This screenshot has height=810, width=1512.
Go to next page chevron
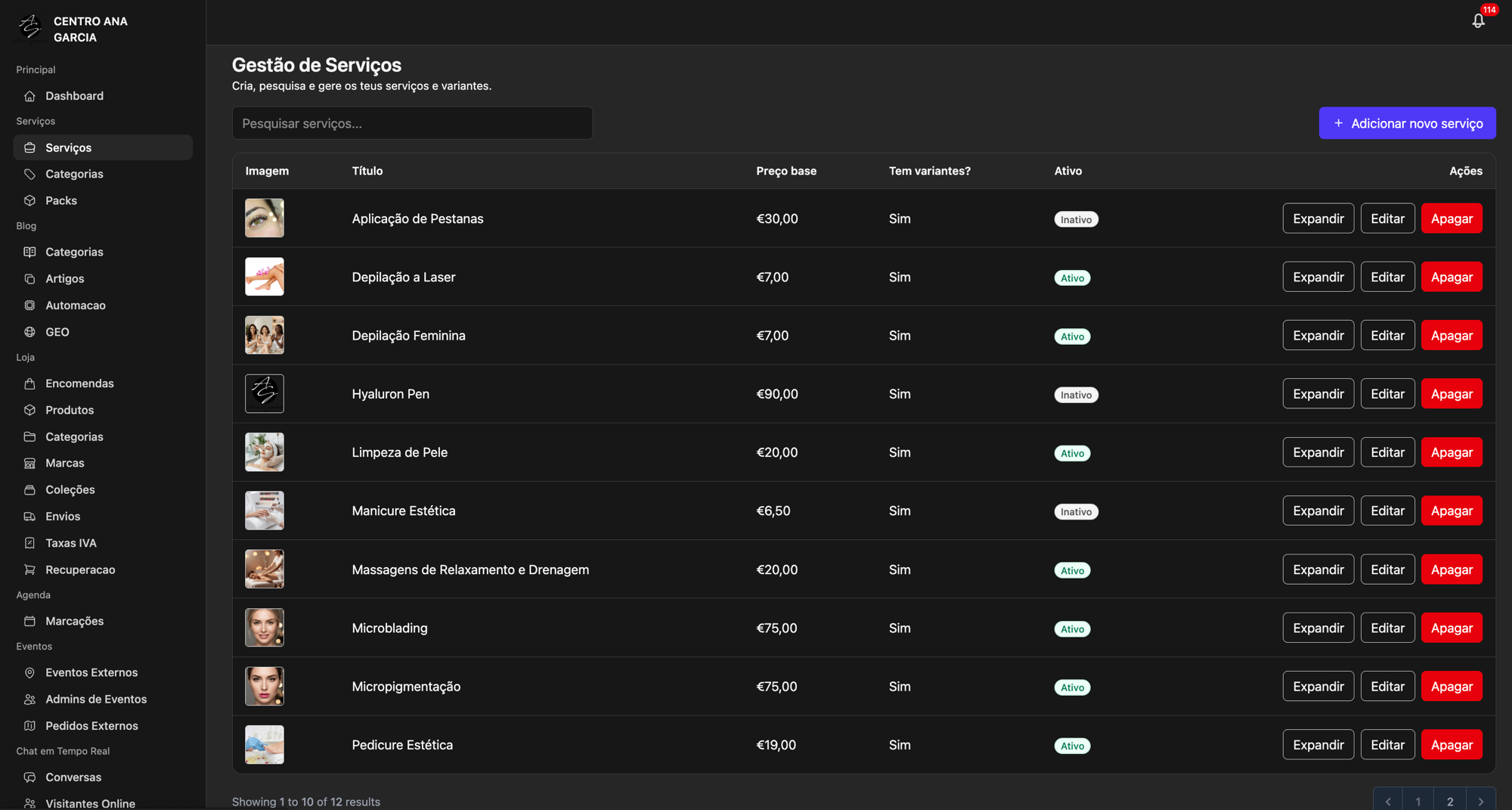[x=1480, y=801]
